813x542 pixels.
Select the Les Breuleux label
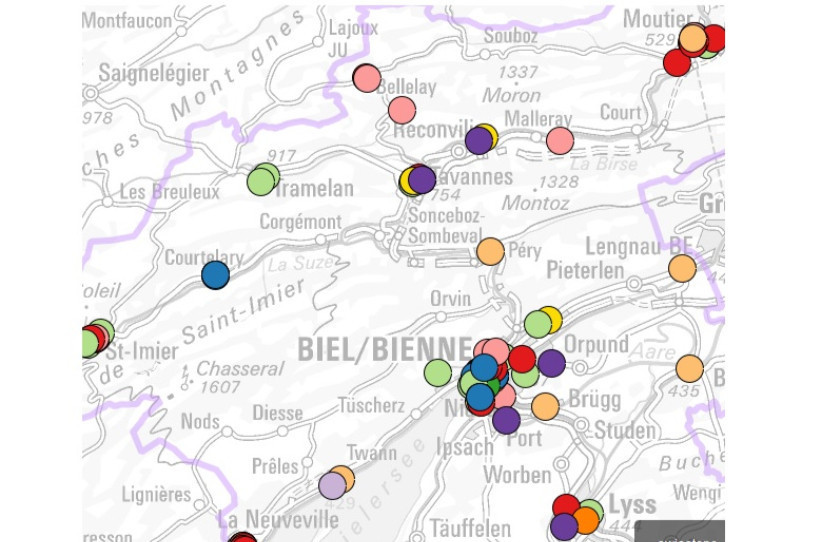click(170, 192)
